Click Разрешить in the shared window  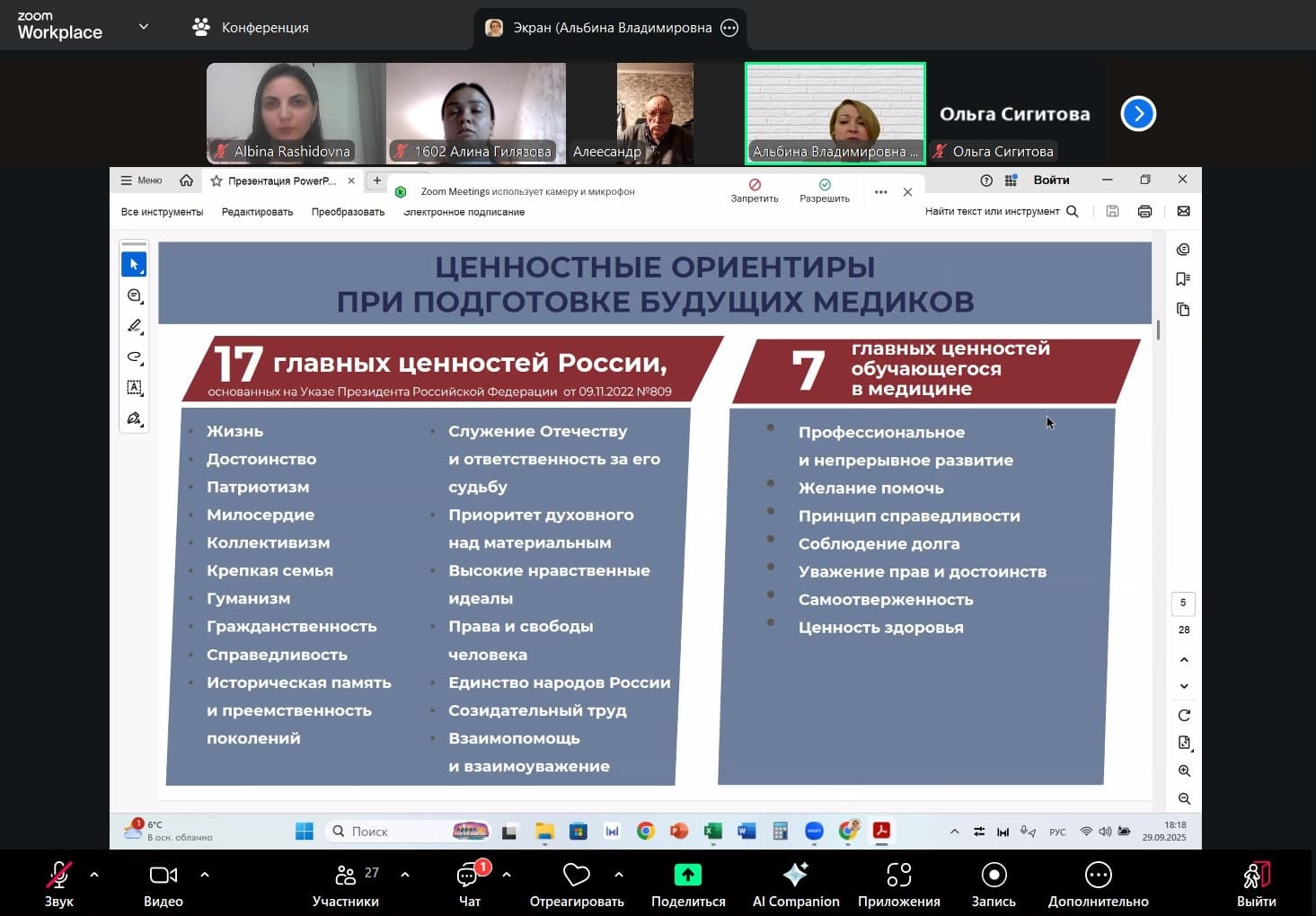825,190
